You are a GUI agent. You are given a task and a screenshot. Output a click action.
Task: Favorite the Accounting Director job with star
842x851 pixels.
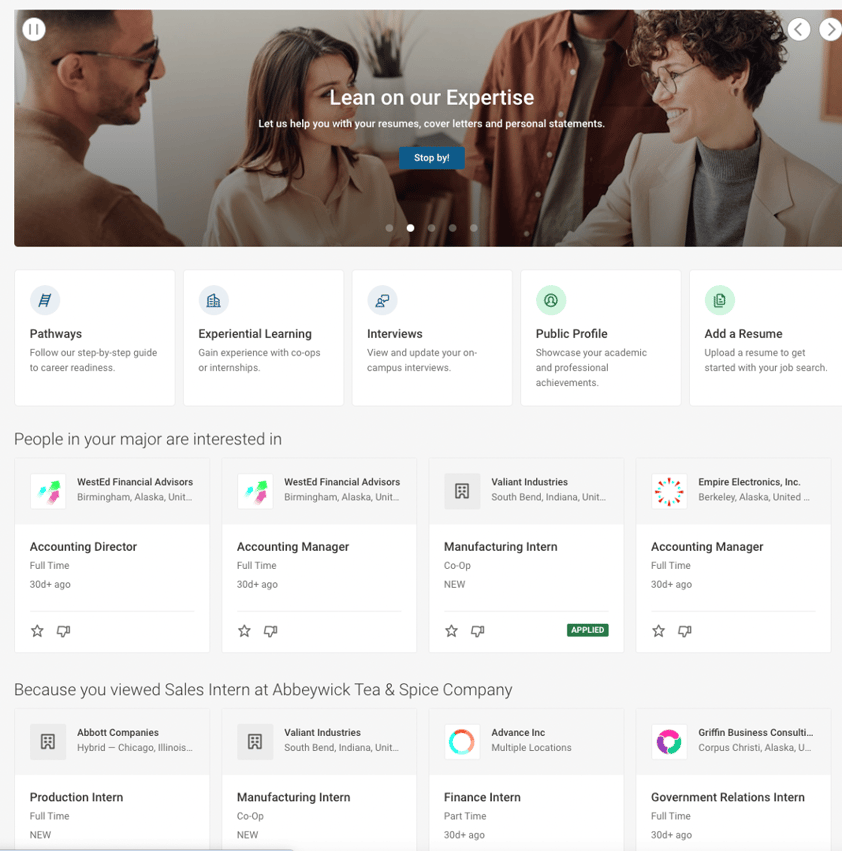tap(37, 631)
